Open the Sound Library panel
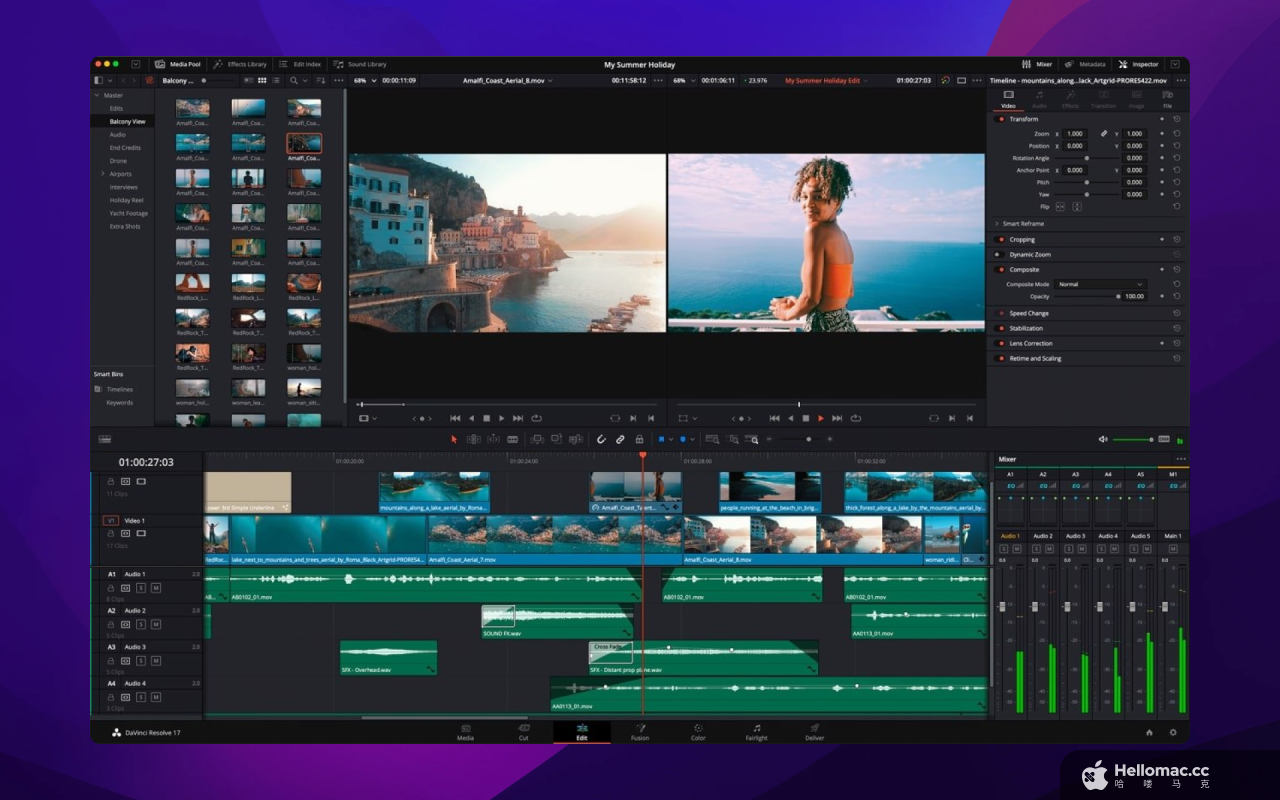Image resolution: width=1280 pixels, height=800 pixels. pyautogui.click(x=361, y=64)
